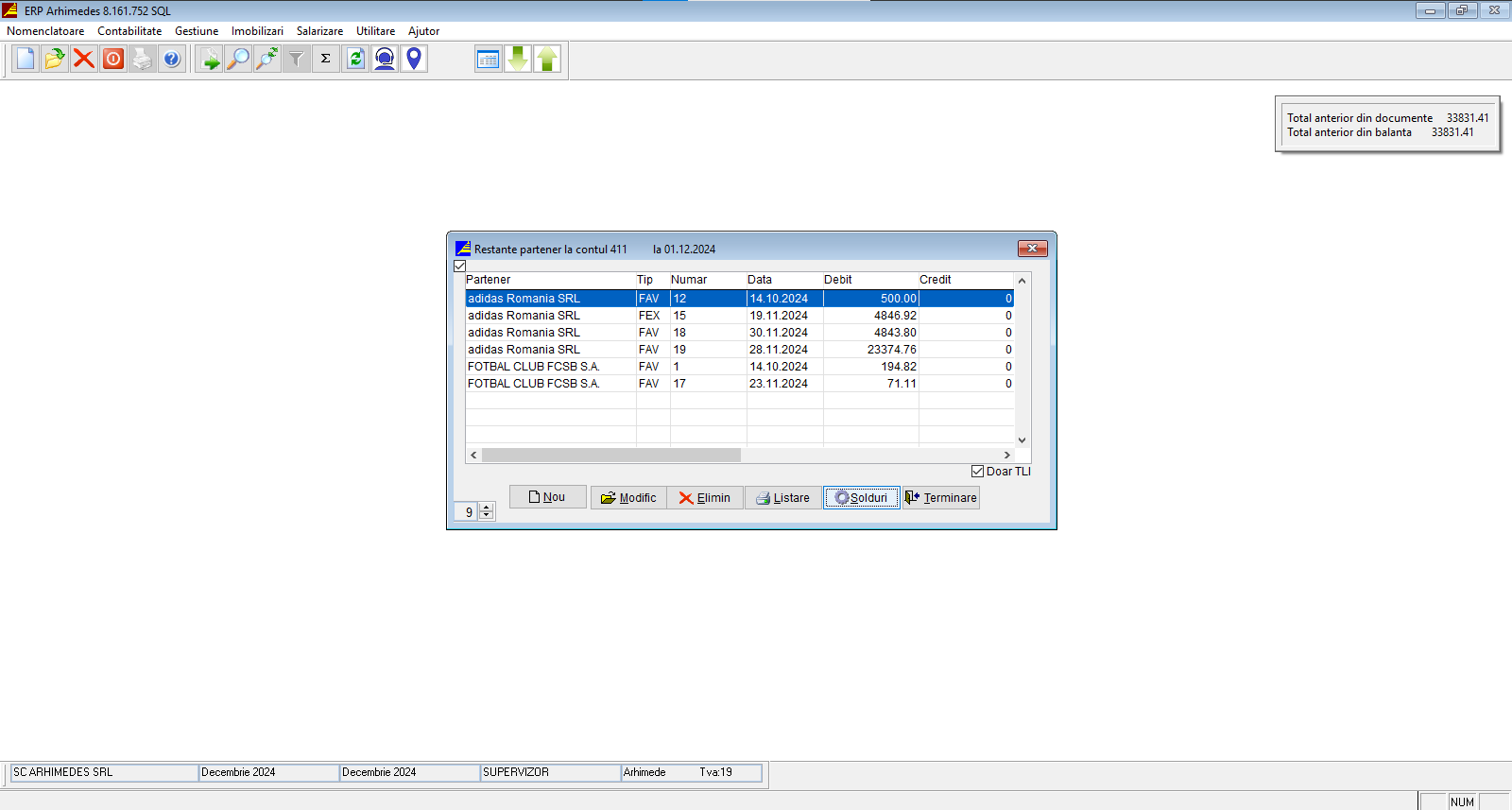Viewport: 1512px width, 810px height.
Task: Click the Modific button
Action: (x=628, y=498)
